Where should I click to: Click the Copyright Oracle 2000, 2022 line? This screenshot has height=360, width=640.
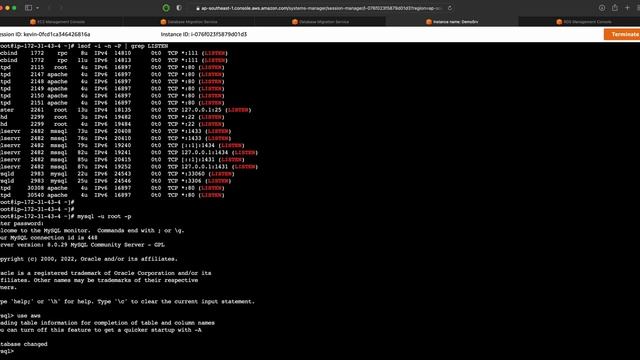[89, 259]
